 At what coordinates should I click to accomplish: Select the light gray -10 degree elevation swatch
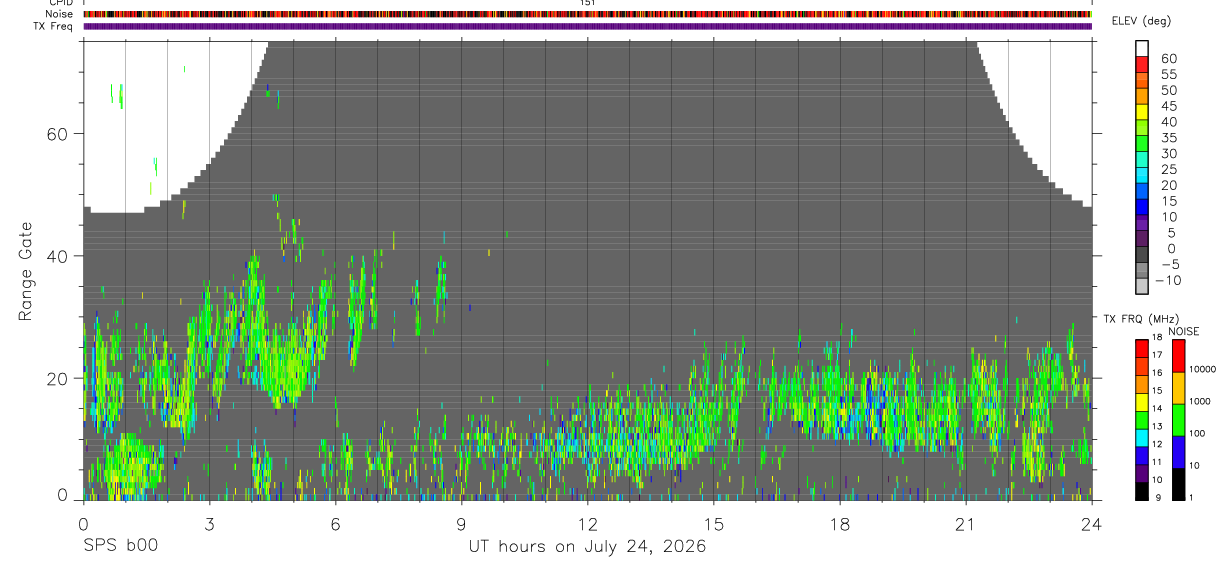coord(1142,287)
